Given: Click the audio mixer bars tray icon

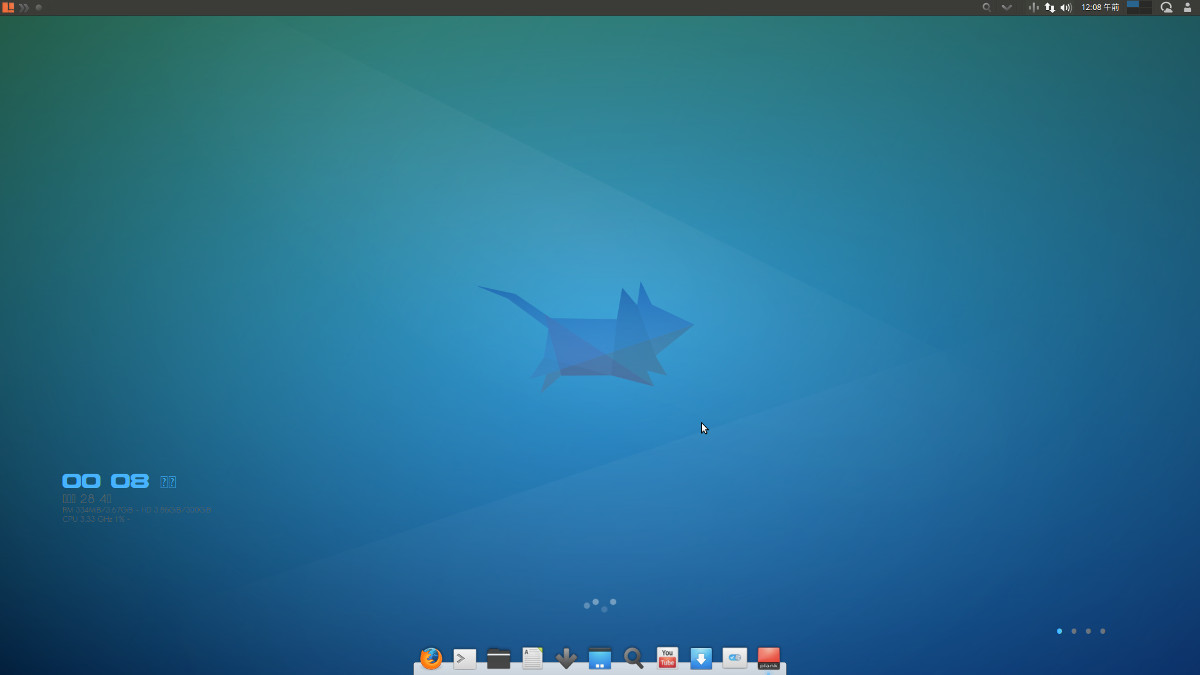Looking at the screenshot, I should [1033, 7].
